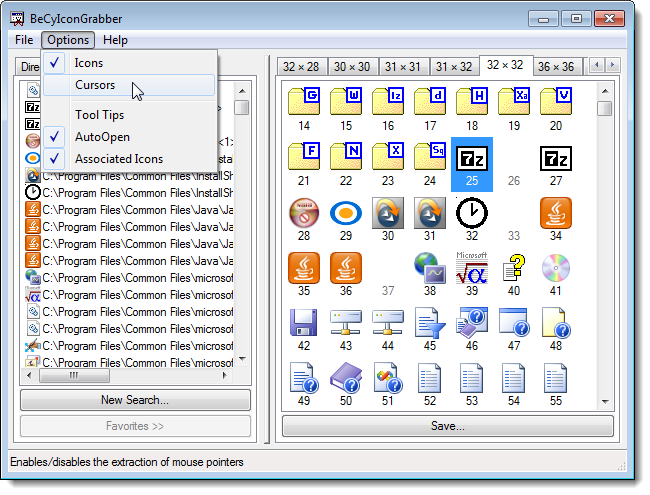Click the Java icon numbered 36
650x495 pixels.
[x=346, y=268]
